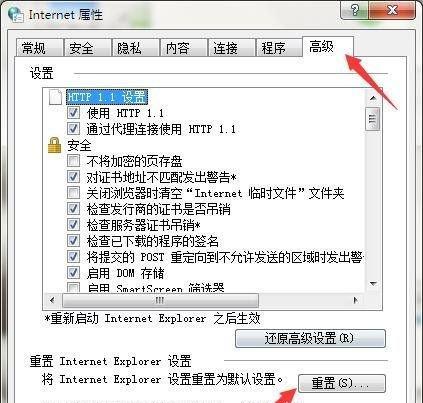Screen dimensions: 423x403
Task: Click the 还原高级设置(R) button
Action: click(x=310, y=339)
